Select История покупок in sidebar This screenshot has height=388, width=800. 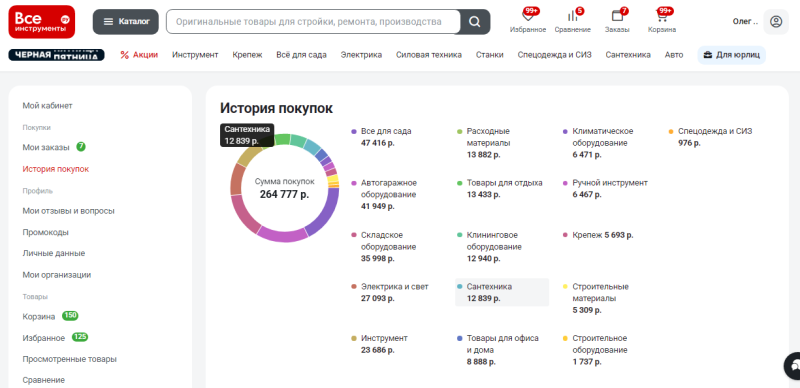coord(56,169)
